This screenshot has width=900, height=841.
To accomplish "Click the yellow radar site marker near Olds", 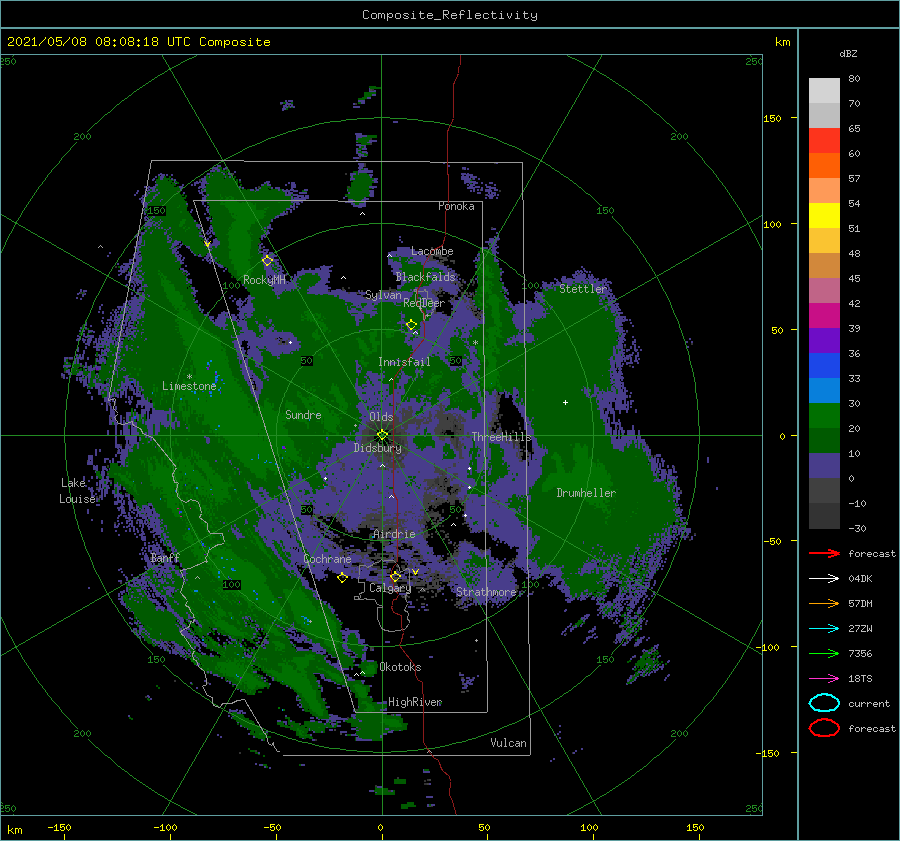I will click(382, 435).
